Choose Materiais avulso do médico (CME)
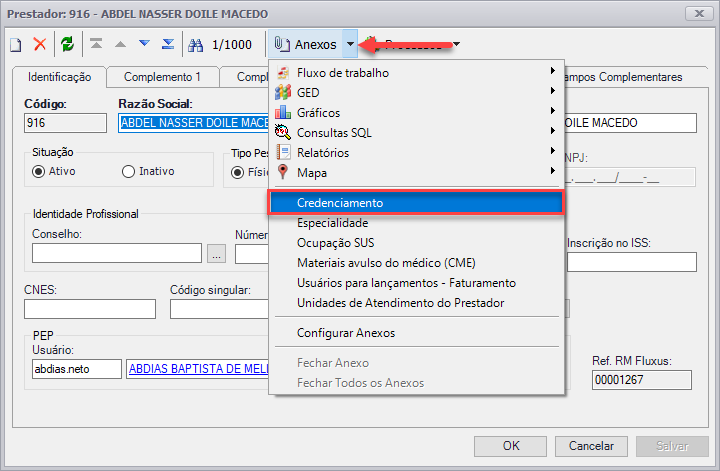 [x=416, y=263]
